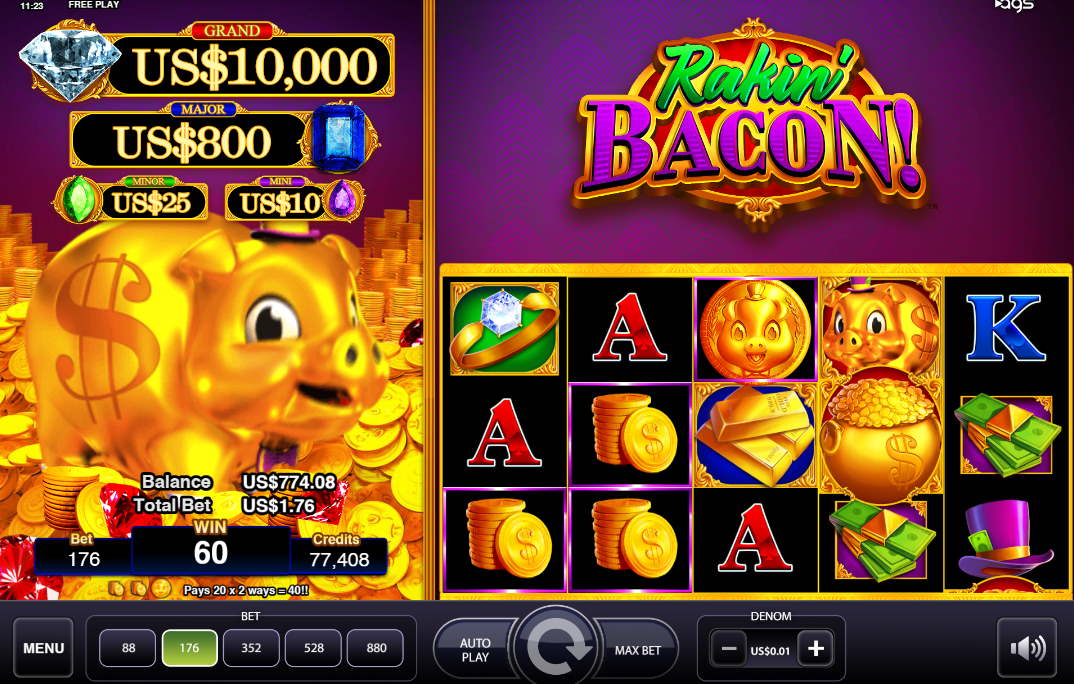Spin the reels with circular arrow button
Screen dimensions: 1074x684
[557, 646]
